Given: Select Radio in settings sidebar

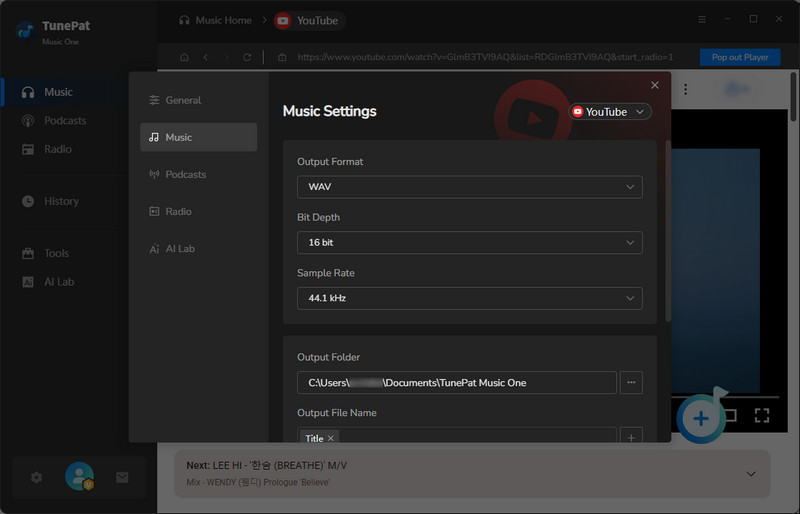Looking at the screenshot, I should click(178, 211).
